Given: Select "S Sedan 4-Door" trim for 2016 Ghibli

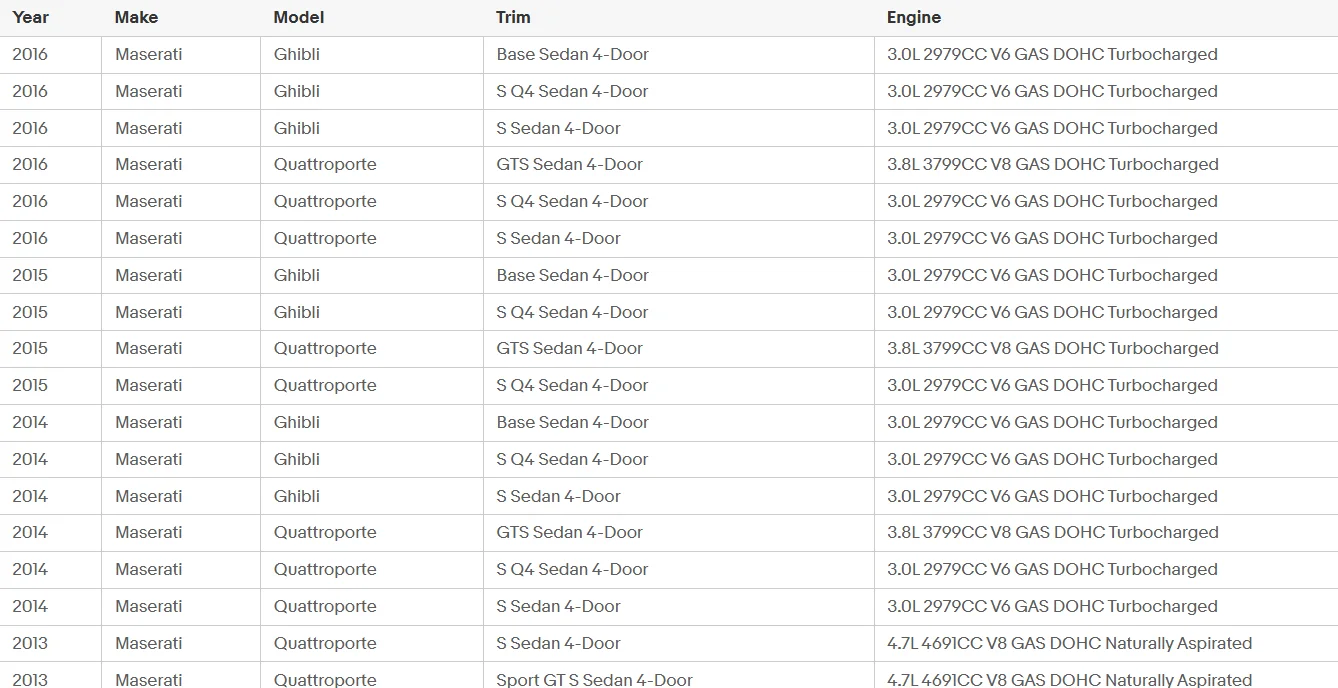Looking at the screenshot, I should (559, 128).
